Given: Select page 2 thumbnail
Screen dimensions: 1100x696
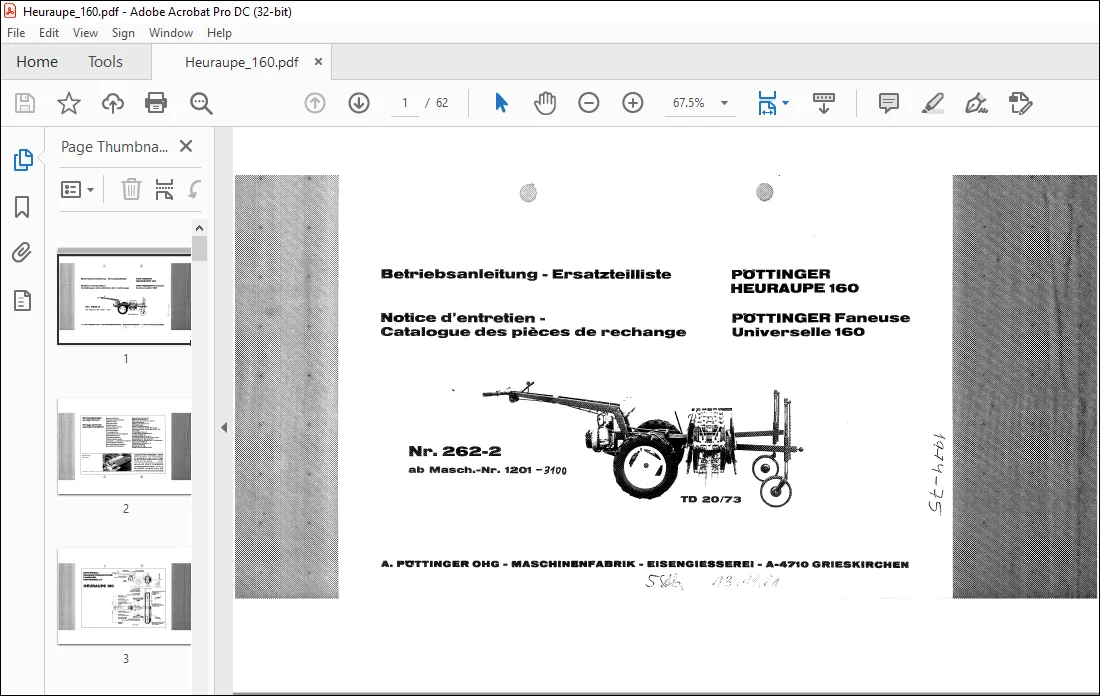Looking at the screenshot, I should (x=125, y=446).
